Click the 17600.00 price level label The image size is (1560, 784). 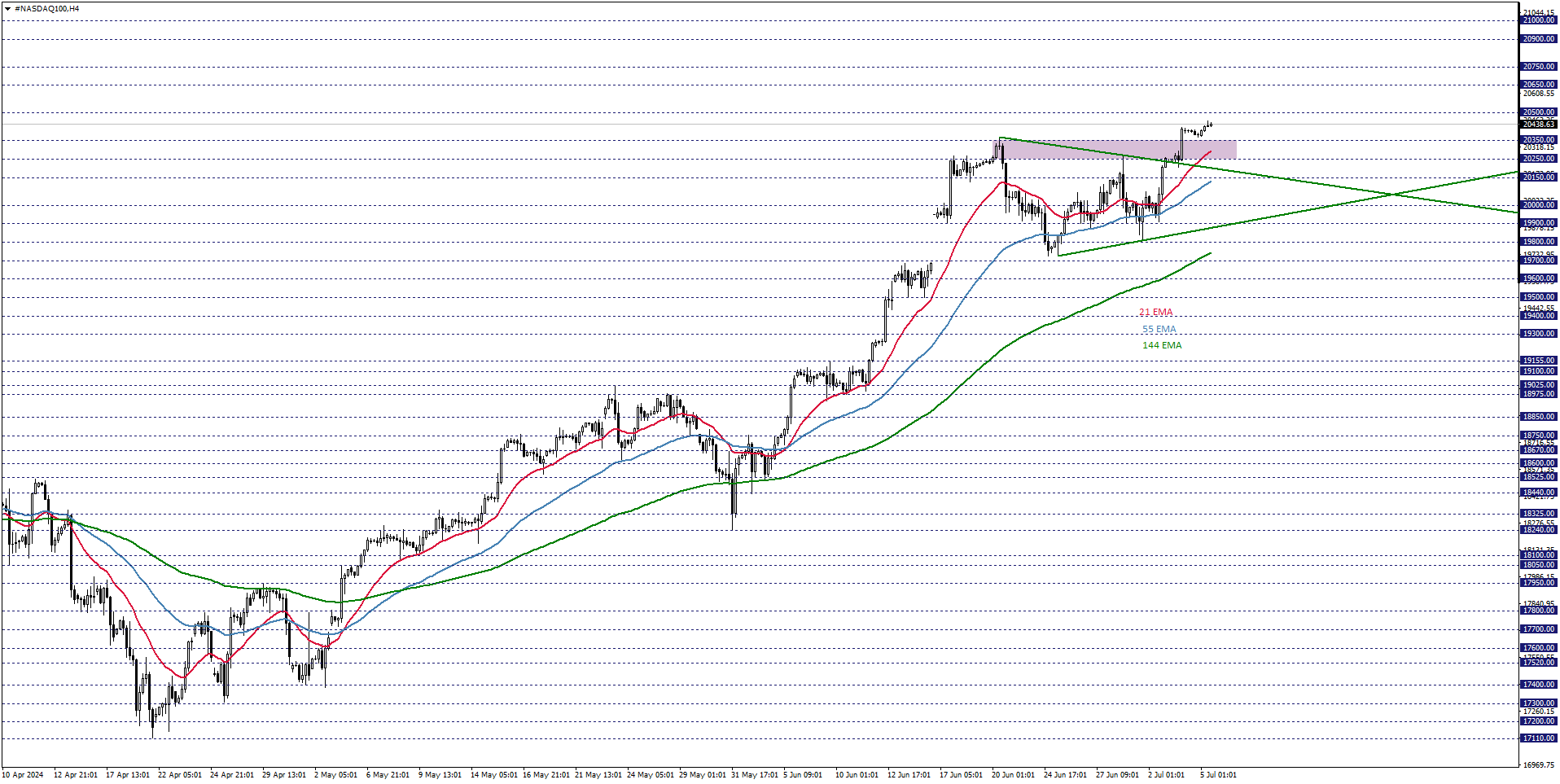[1539, 648]
